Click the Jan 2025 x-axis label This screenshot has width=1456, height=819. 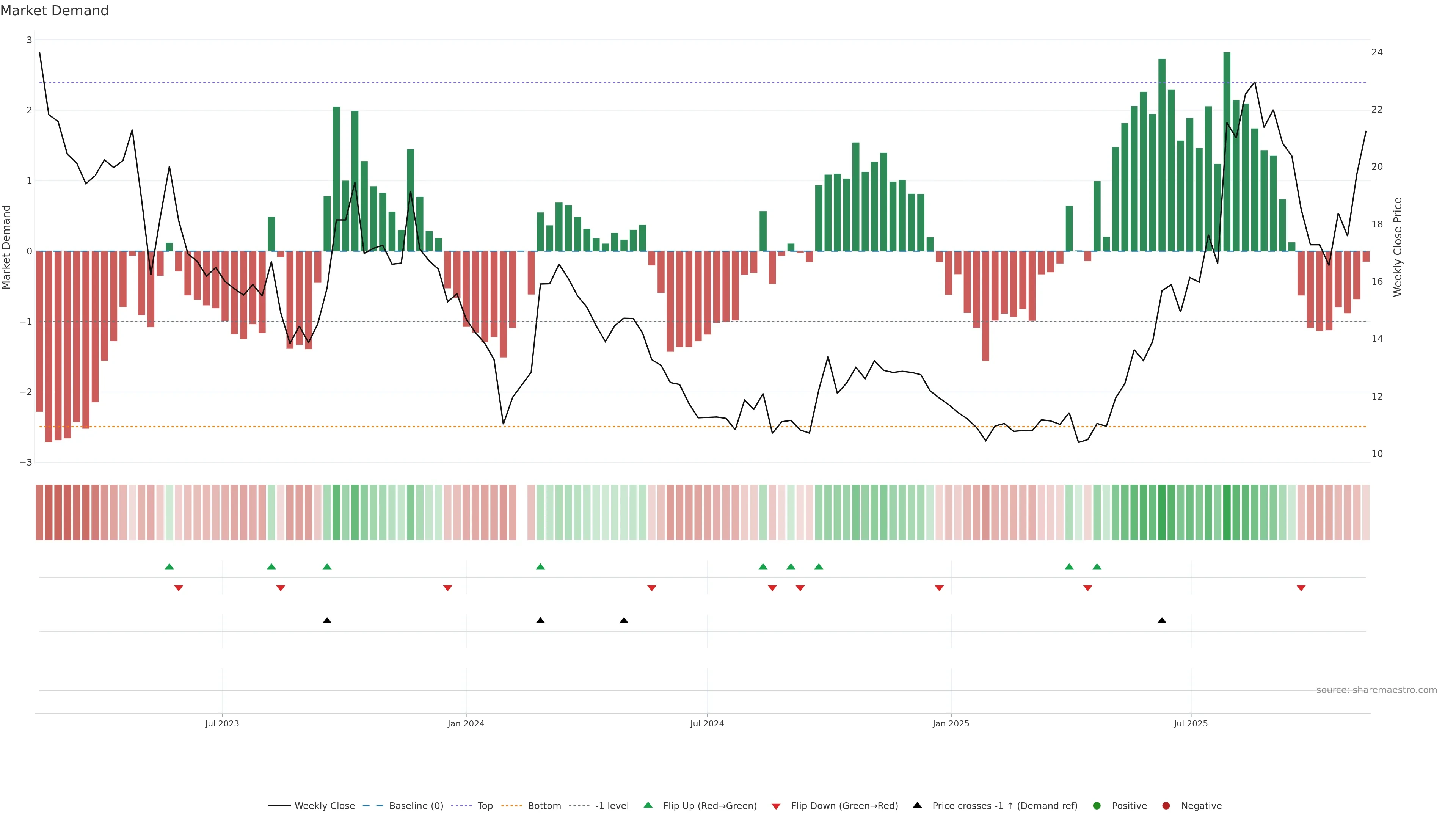pos(951,723)
